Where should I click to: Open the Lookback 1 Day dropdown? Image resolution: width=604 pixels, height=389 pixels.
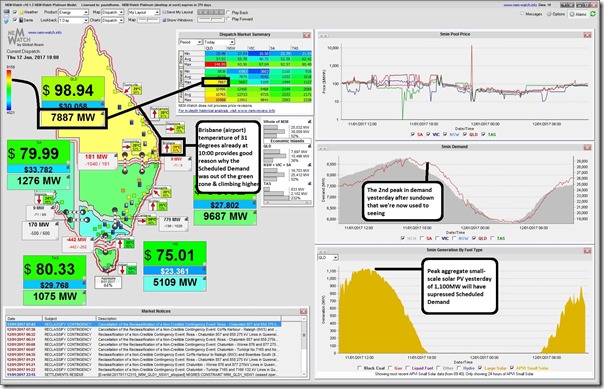click(74, 20)
